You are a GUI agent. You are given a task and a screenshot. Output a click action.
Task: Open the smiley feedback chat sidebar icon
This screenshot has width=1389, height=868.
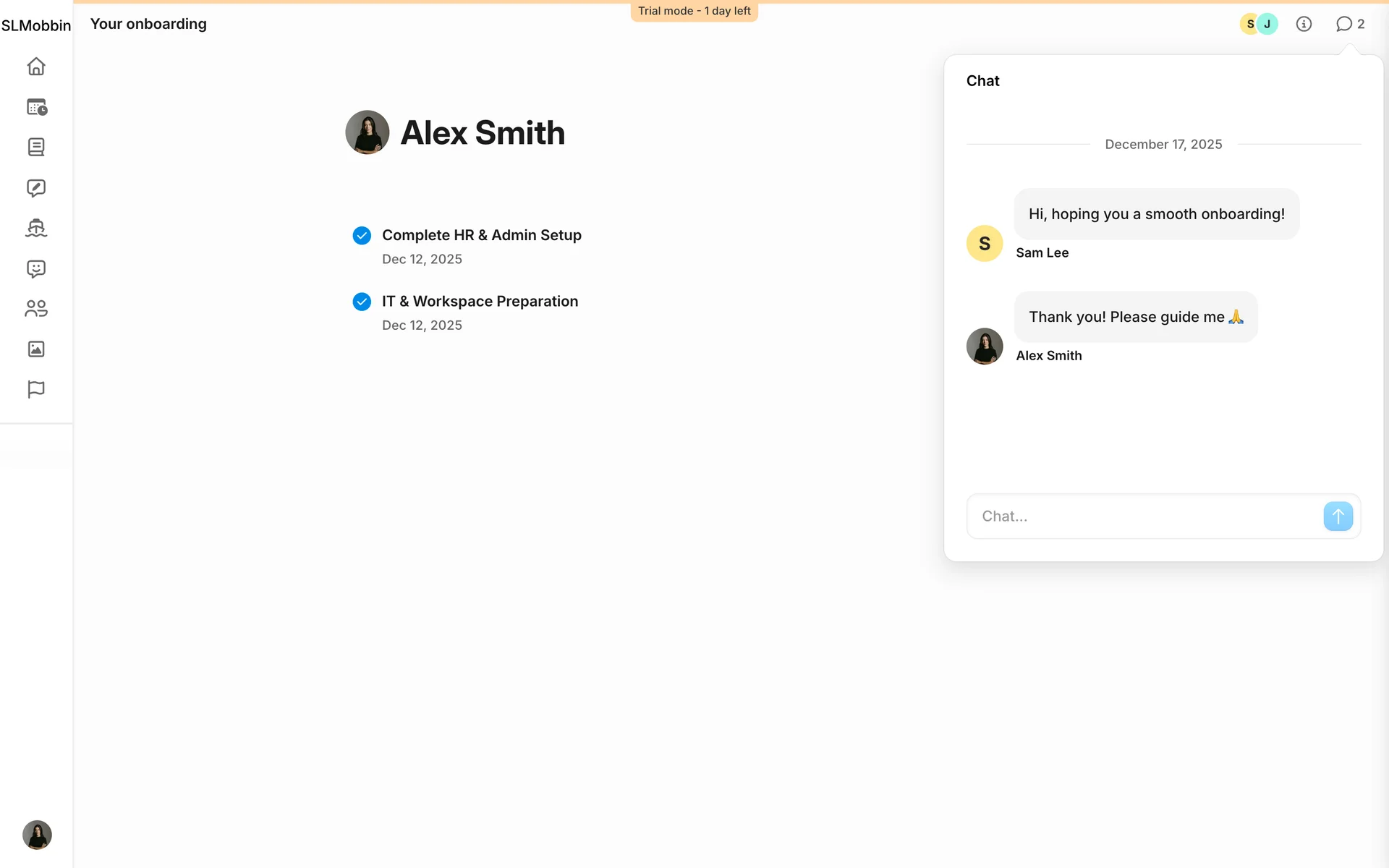[x=36, y=269]
